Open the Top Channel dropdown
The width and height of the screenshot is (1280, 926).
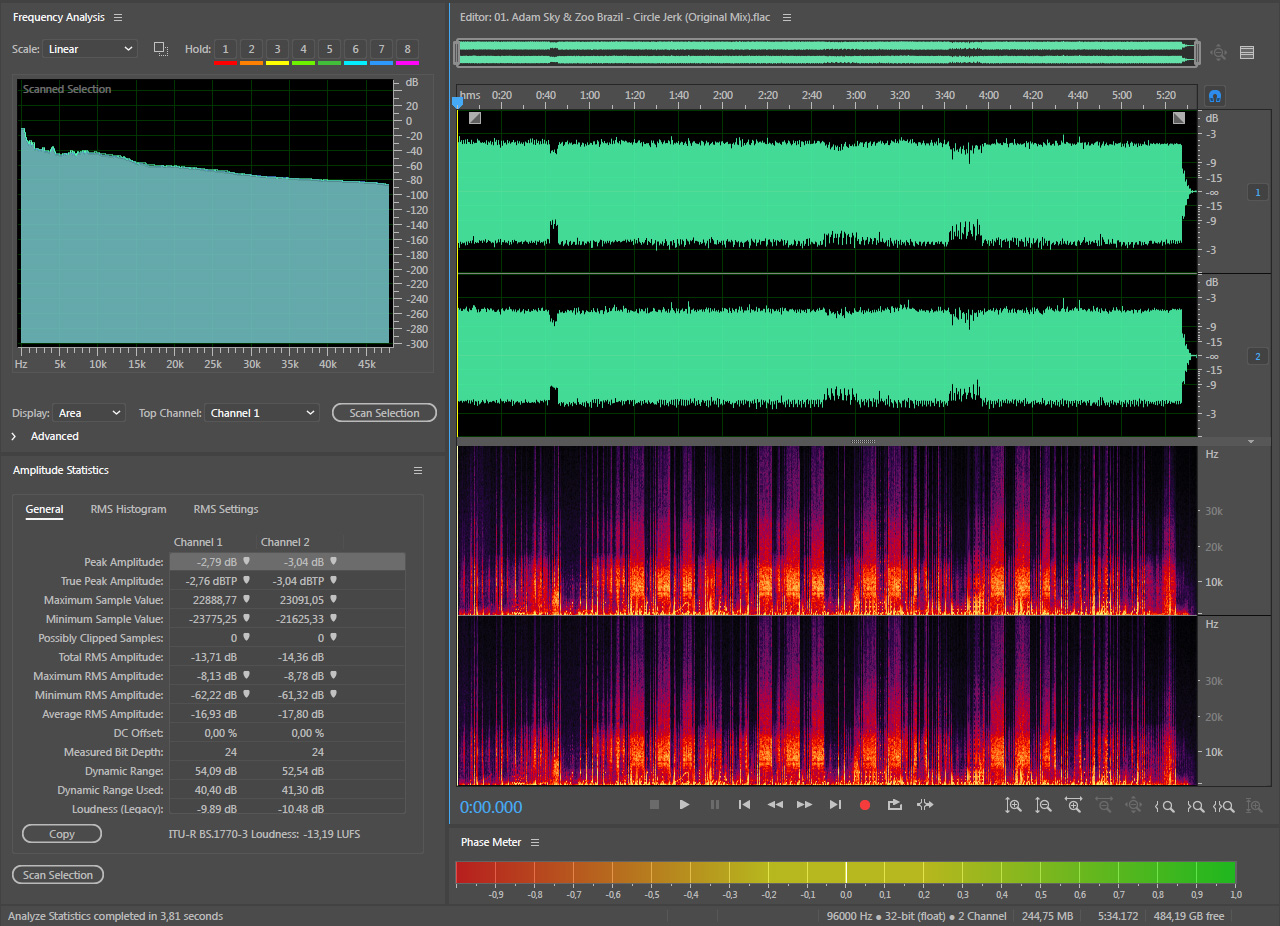(262, 413)
